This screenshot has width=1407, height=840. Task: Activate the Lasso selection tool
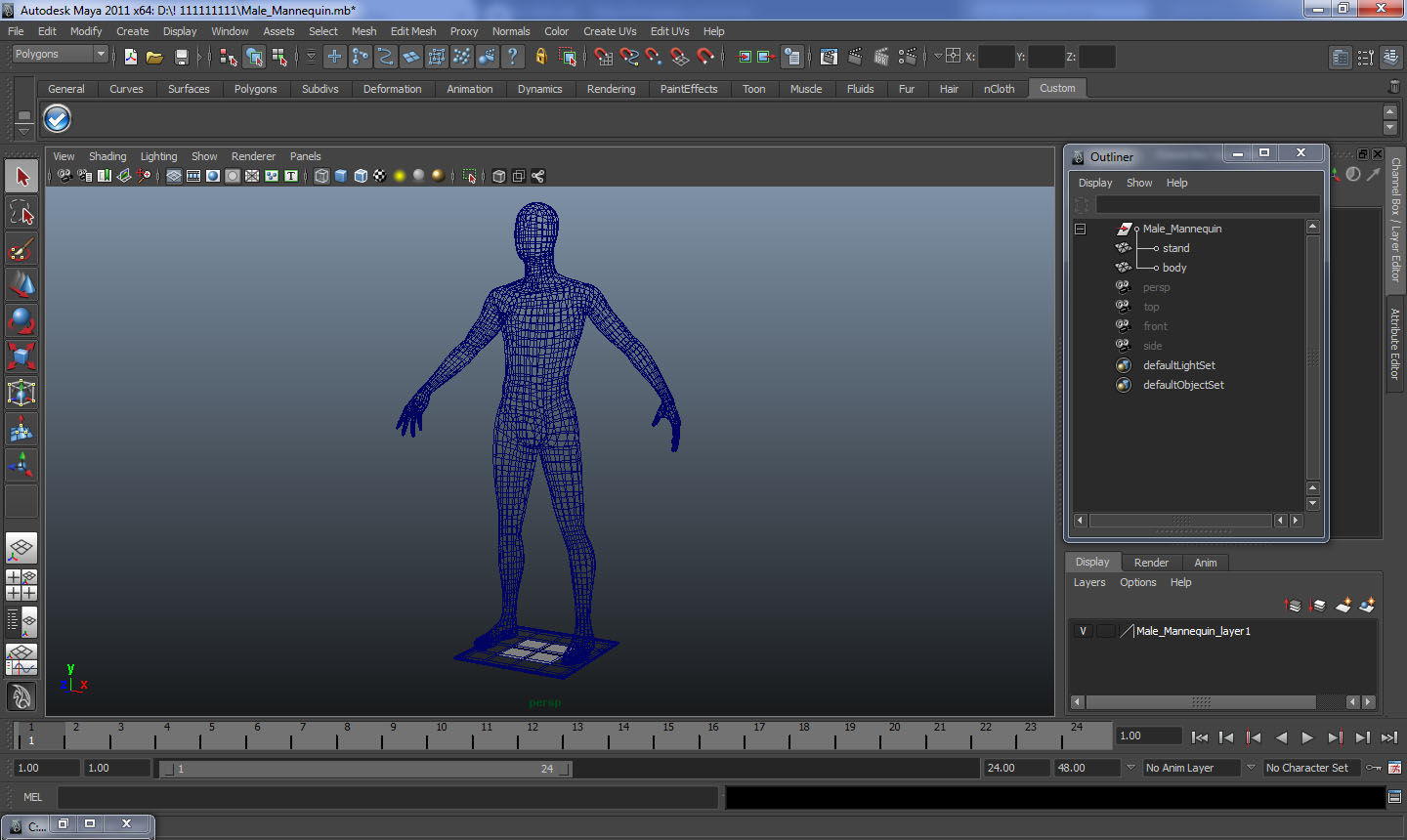tap(21, 213)
